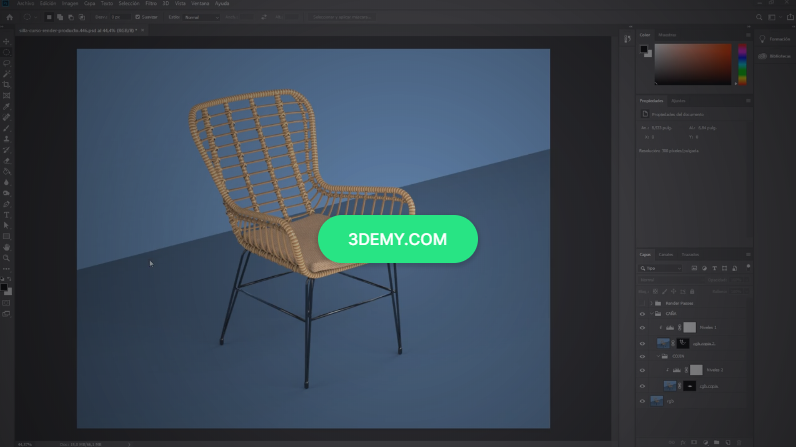Switch to the Ajustes tab
Image resolution: width=796 pixels, height=447 pixels.
coord(678,101)
